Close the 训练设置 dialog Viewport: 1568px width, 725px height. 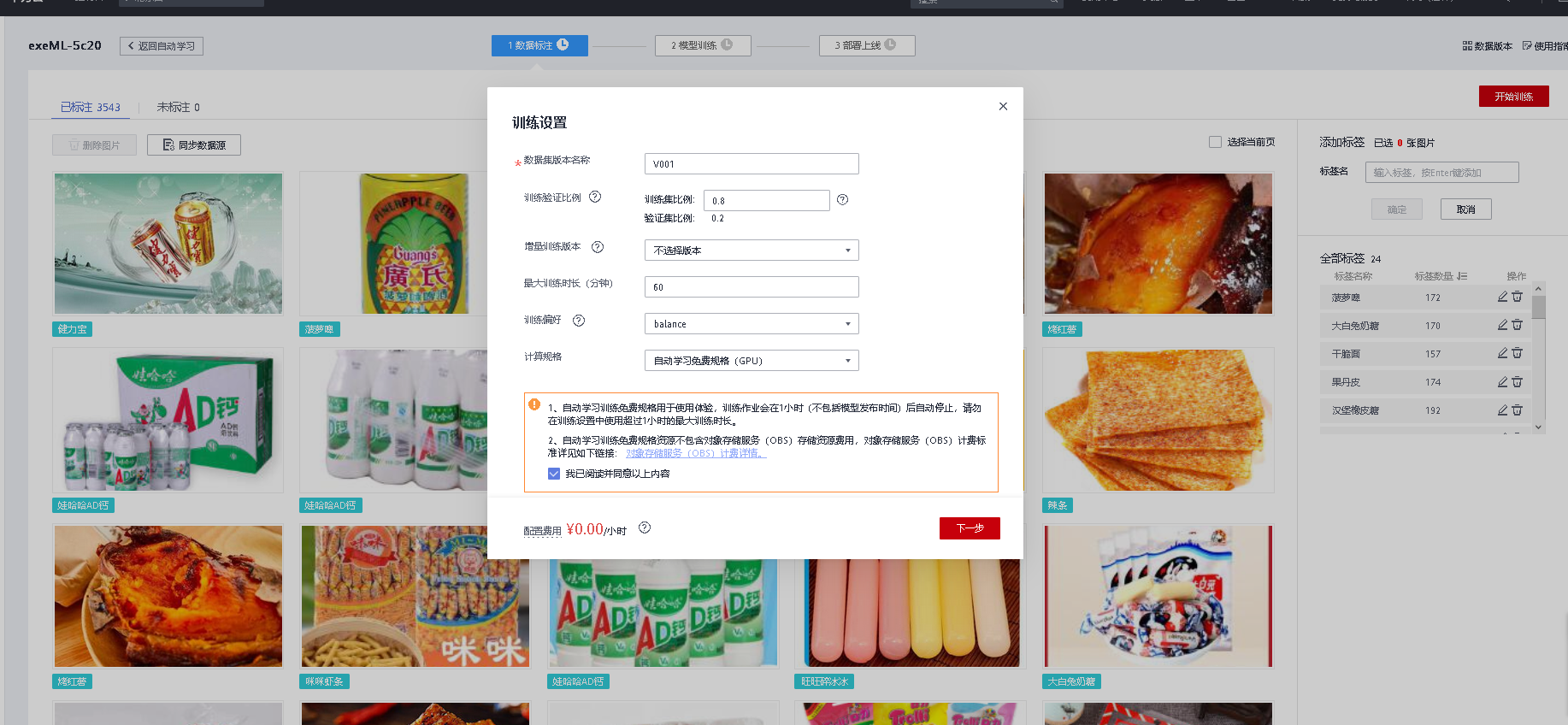coord(1003,106)
